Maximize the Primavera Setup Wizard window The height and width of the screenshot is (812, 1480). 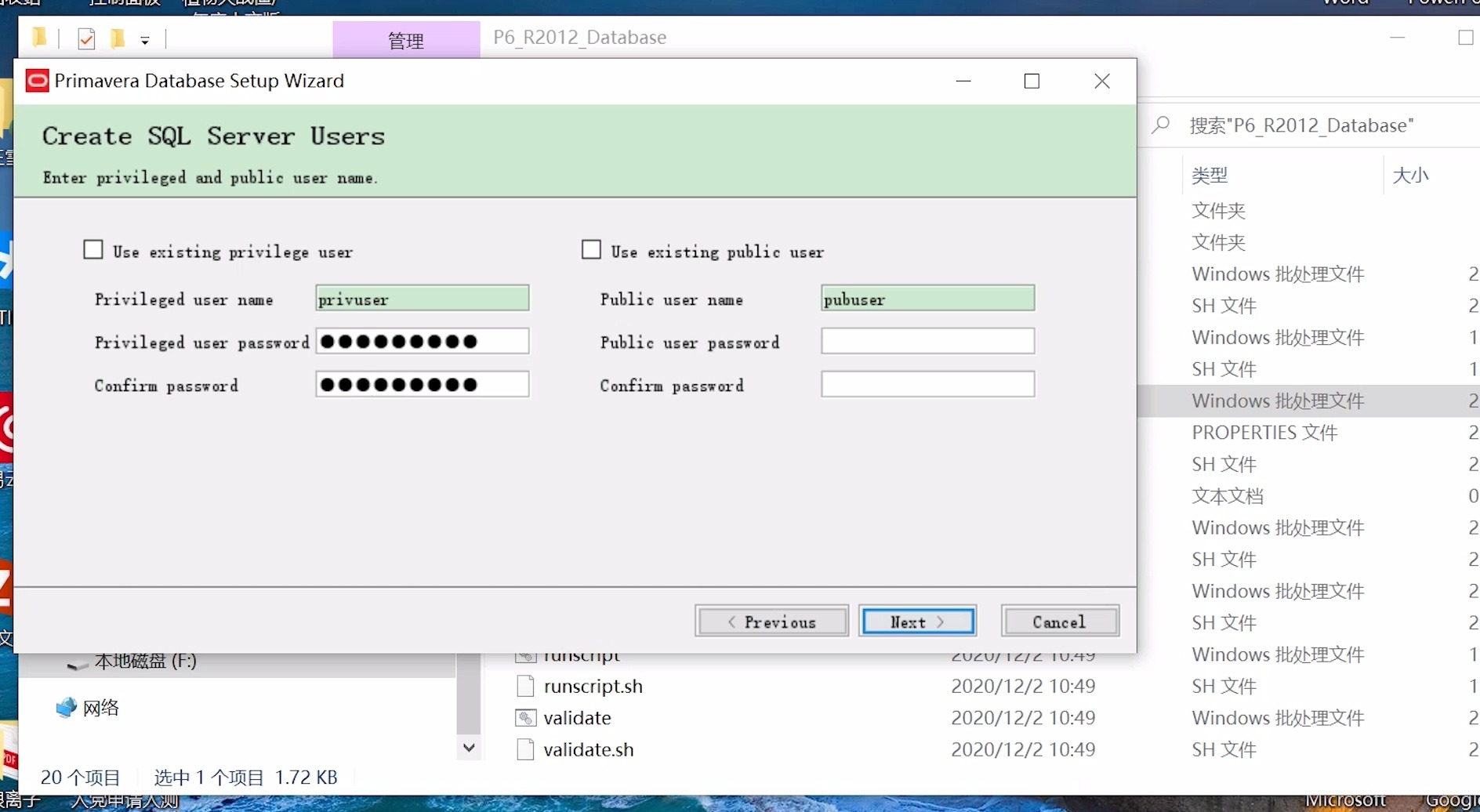[1032, 81]
